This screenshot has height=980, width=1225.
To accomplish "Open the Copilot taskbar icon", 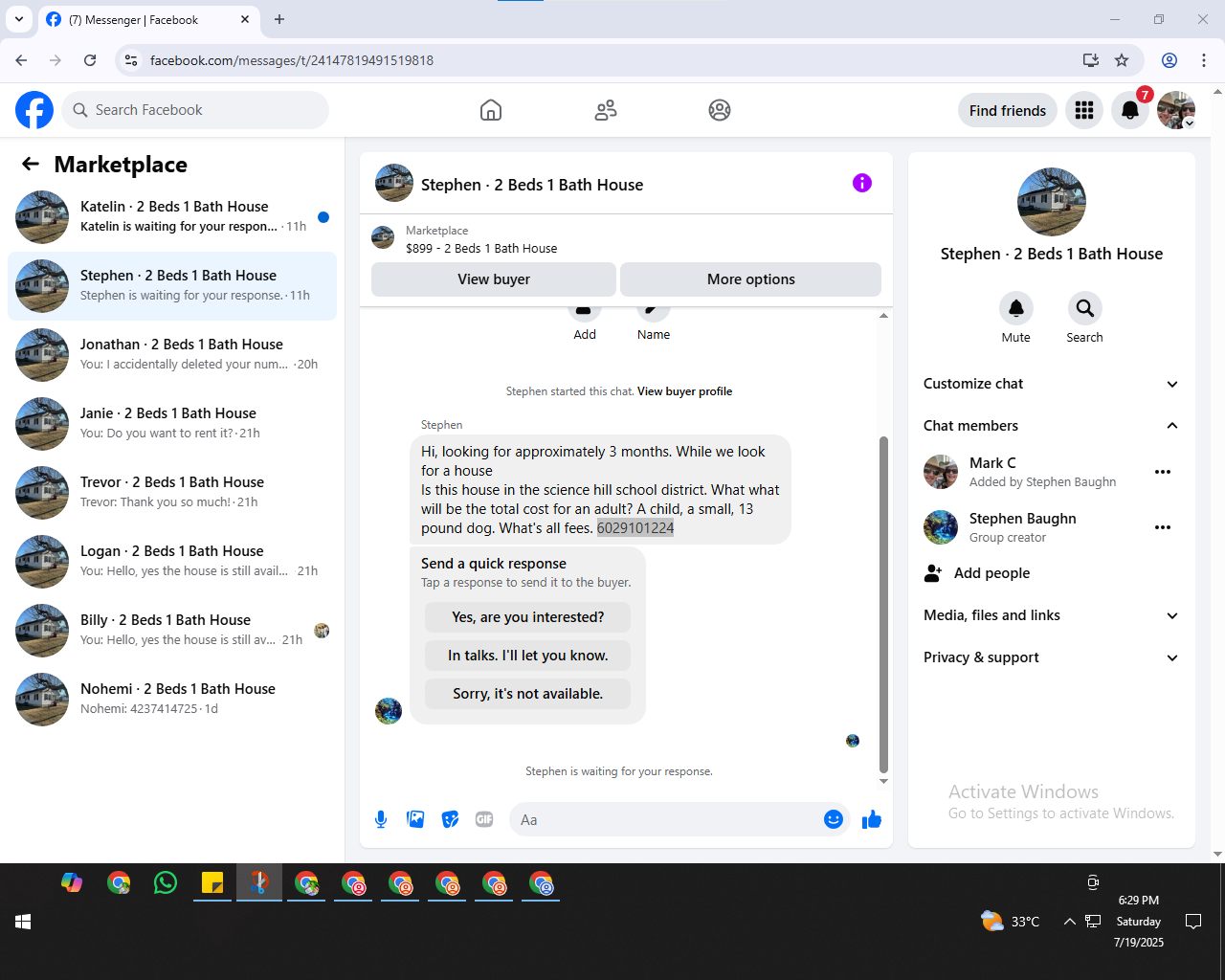I will [x=72, y=882].
